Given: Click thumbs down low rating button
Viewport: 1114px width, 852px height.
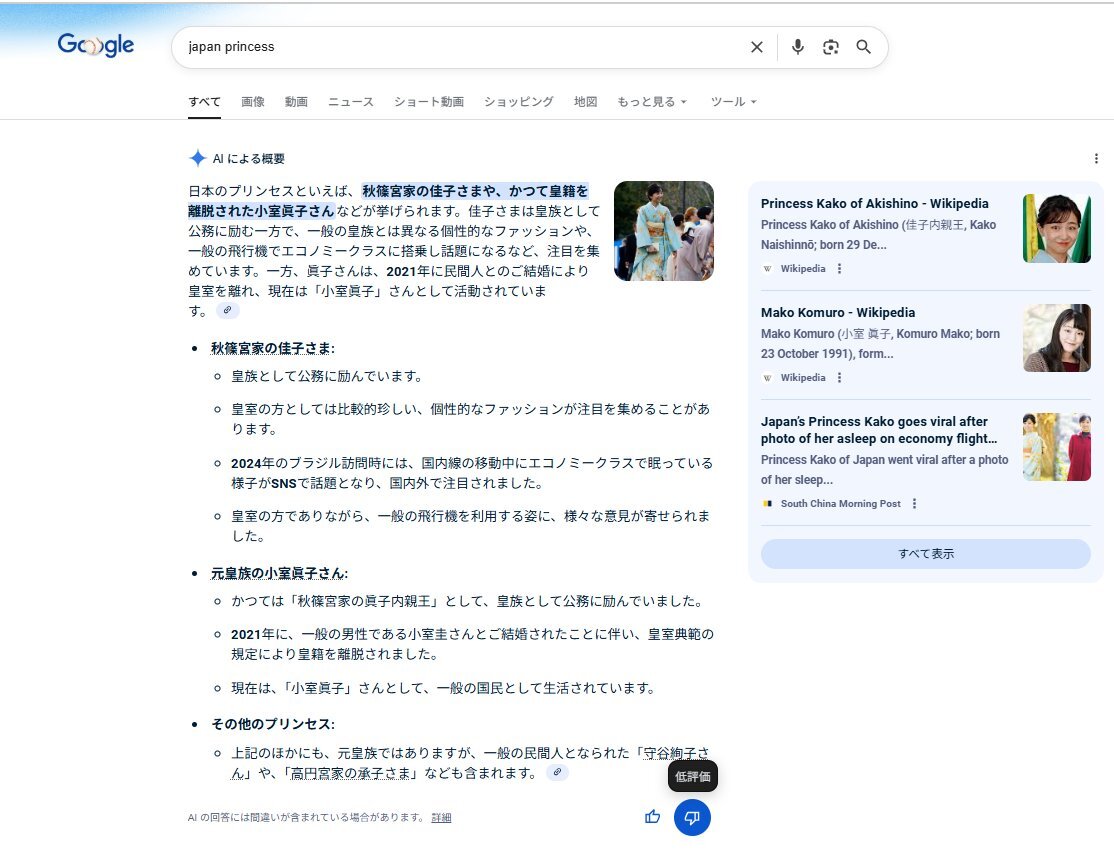Looking at the screenshot, I should [x=692, y=817].
